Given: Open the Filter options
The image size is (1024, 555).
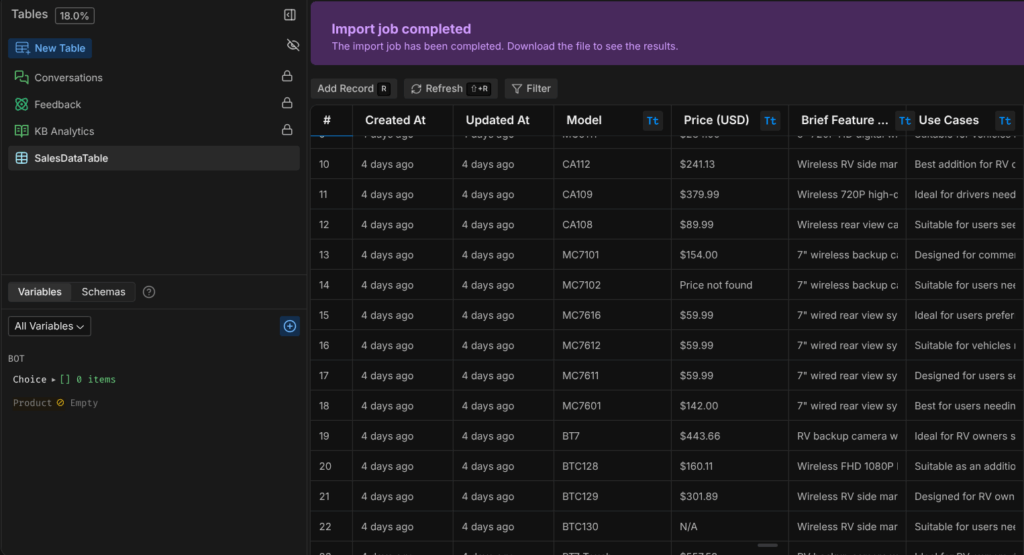Looking at the screenshot, I should coord(531,88).
